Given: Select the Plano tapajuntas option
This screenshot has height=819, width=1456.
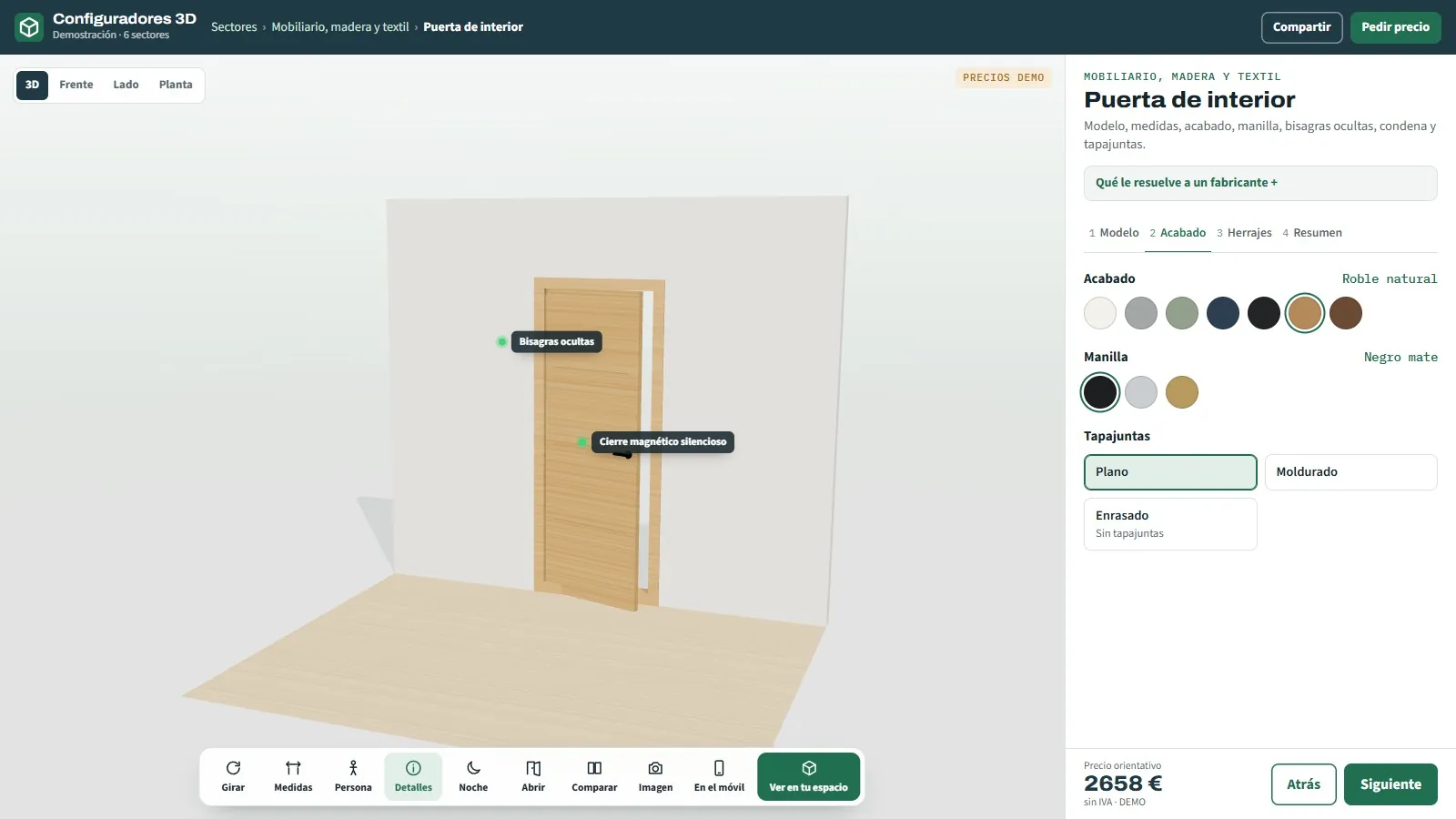Looking at the screenshot, I should pos(1170,472).
